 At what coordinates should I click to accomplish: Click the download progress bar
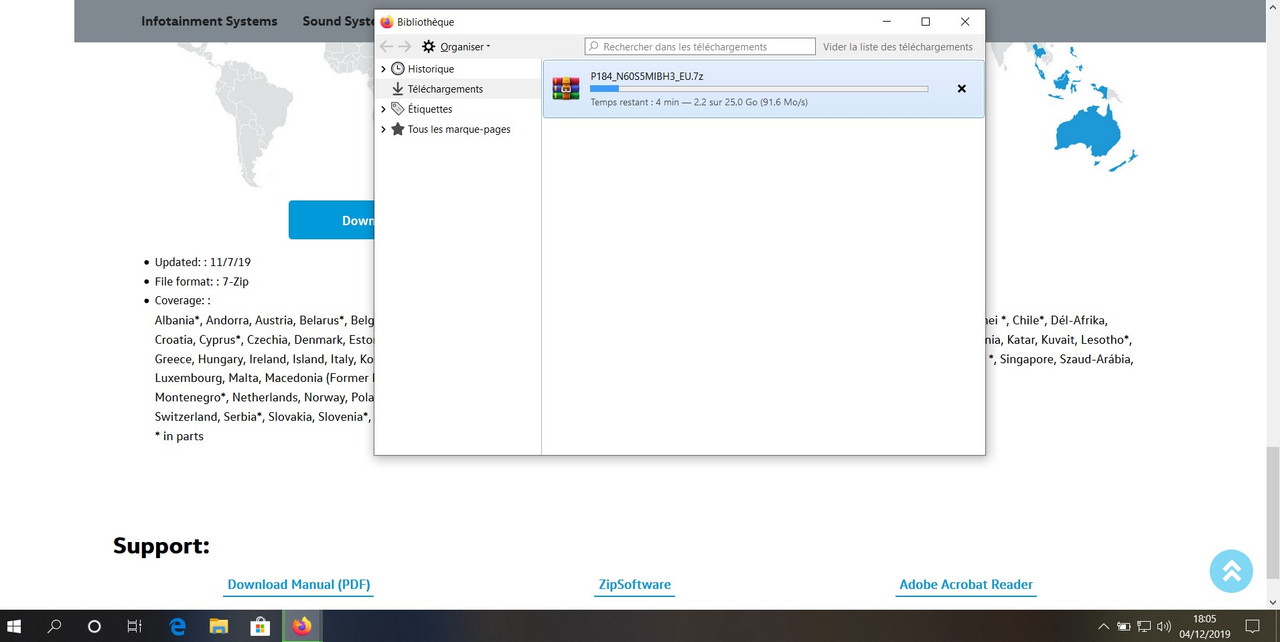tap(759, 89)
